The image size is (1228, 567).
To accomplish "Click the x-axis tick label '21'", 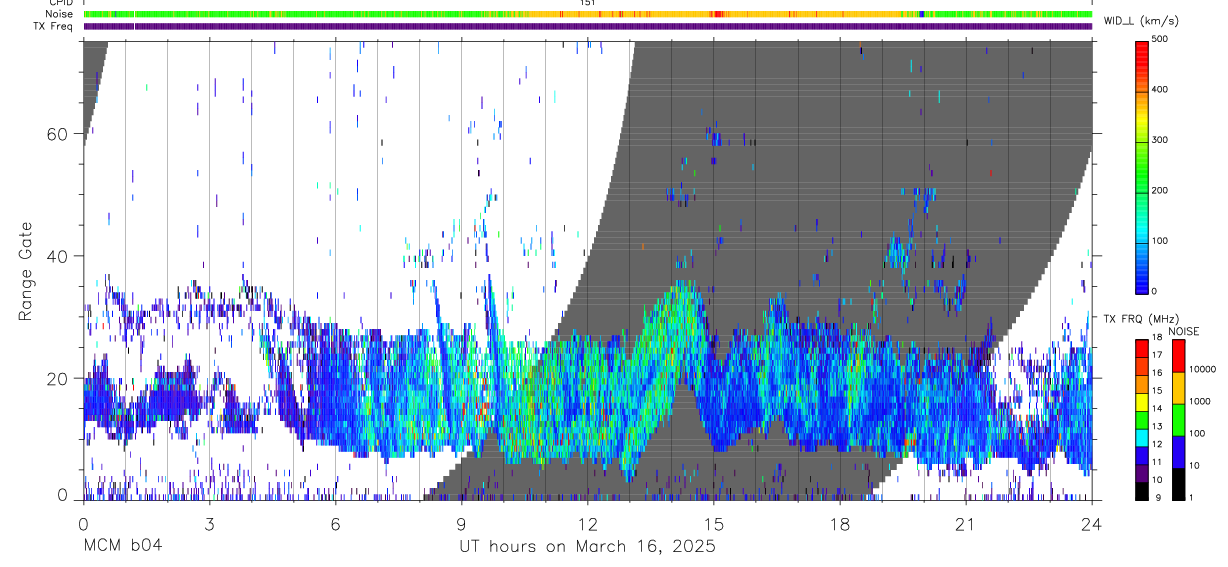I will coord(966,523).
